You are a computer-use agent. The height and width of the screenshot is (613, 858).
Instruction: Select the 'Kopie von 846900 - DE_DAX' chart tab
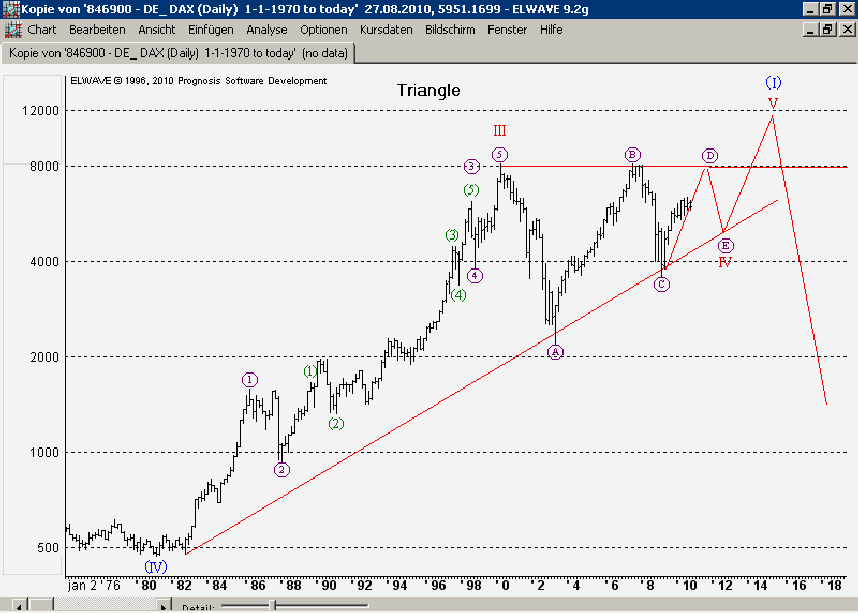coord(178,53)
